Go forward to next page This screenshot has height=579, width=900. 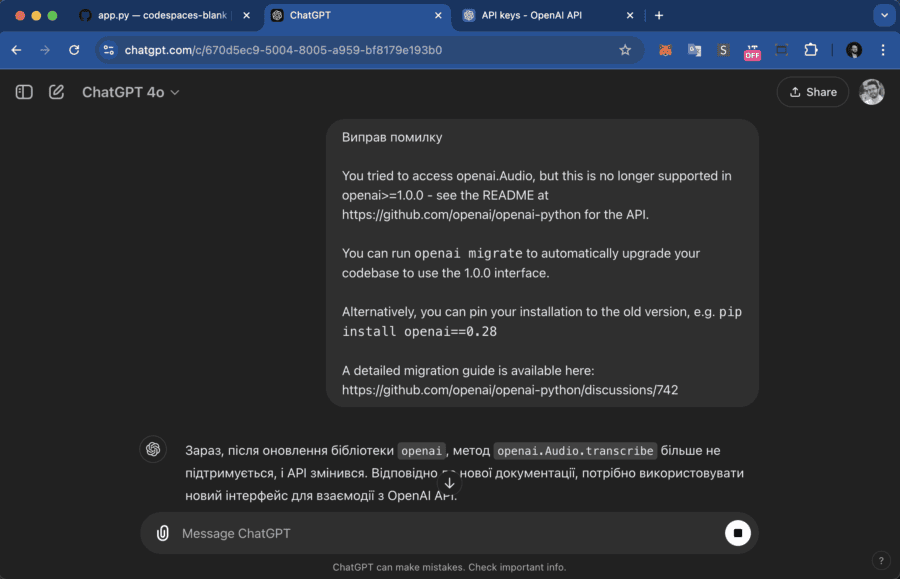coord(45,50)
